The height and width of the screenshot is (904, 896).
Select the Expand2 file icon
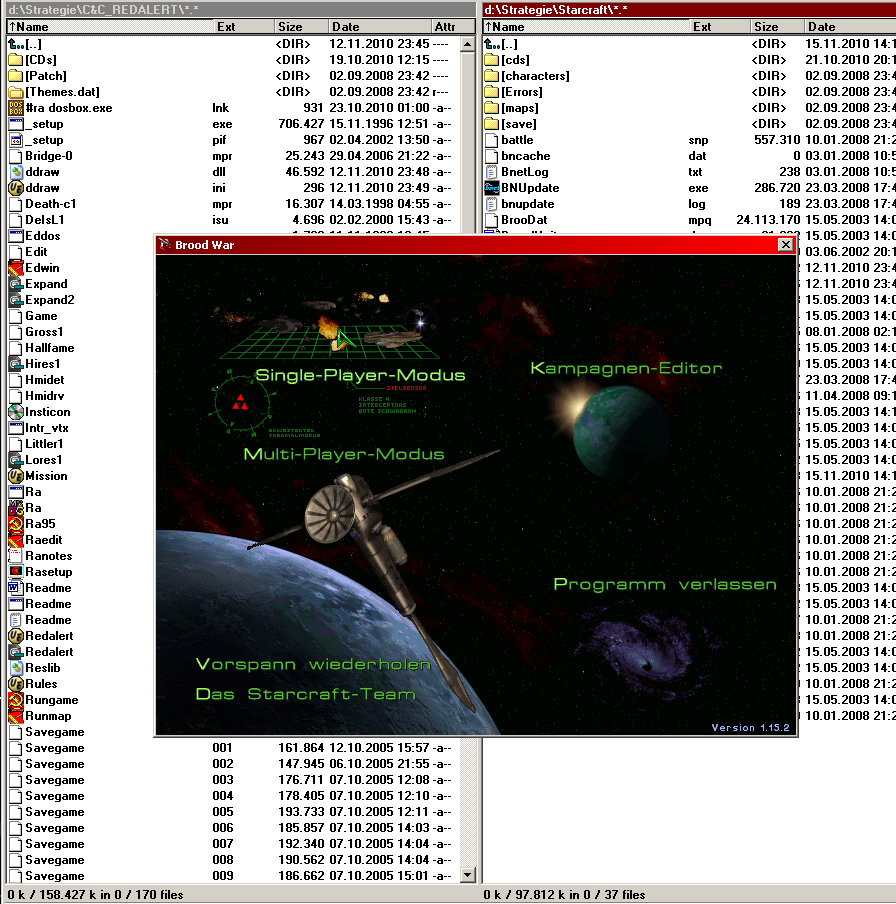[x=16, y=300]
